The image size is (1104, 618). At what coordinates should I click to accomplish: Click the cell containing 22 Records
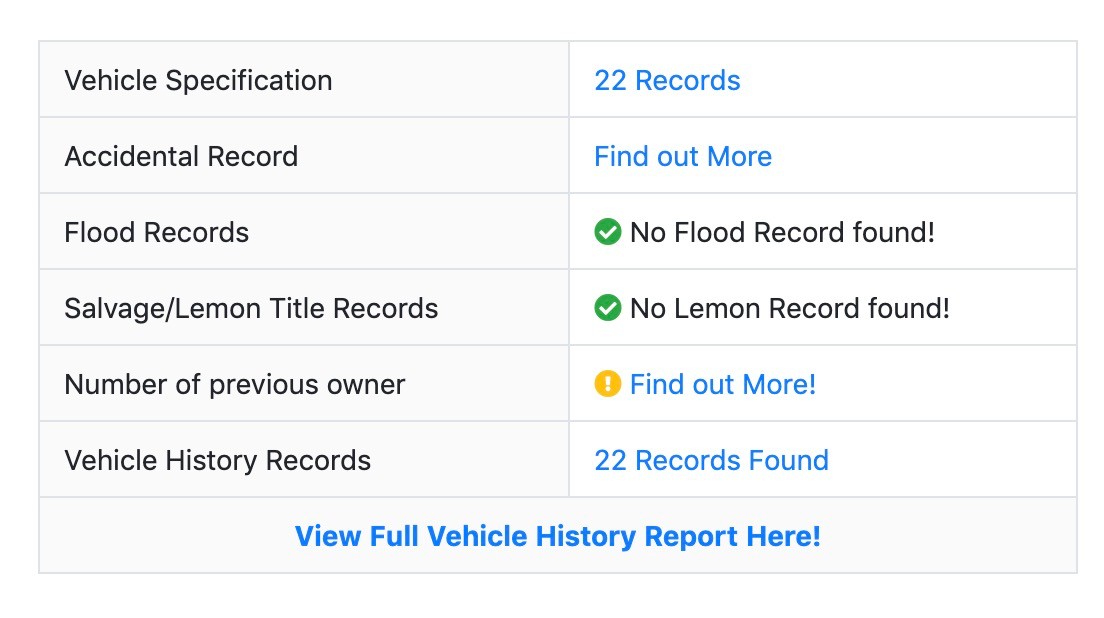(822, 80)
